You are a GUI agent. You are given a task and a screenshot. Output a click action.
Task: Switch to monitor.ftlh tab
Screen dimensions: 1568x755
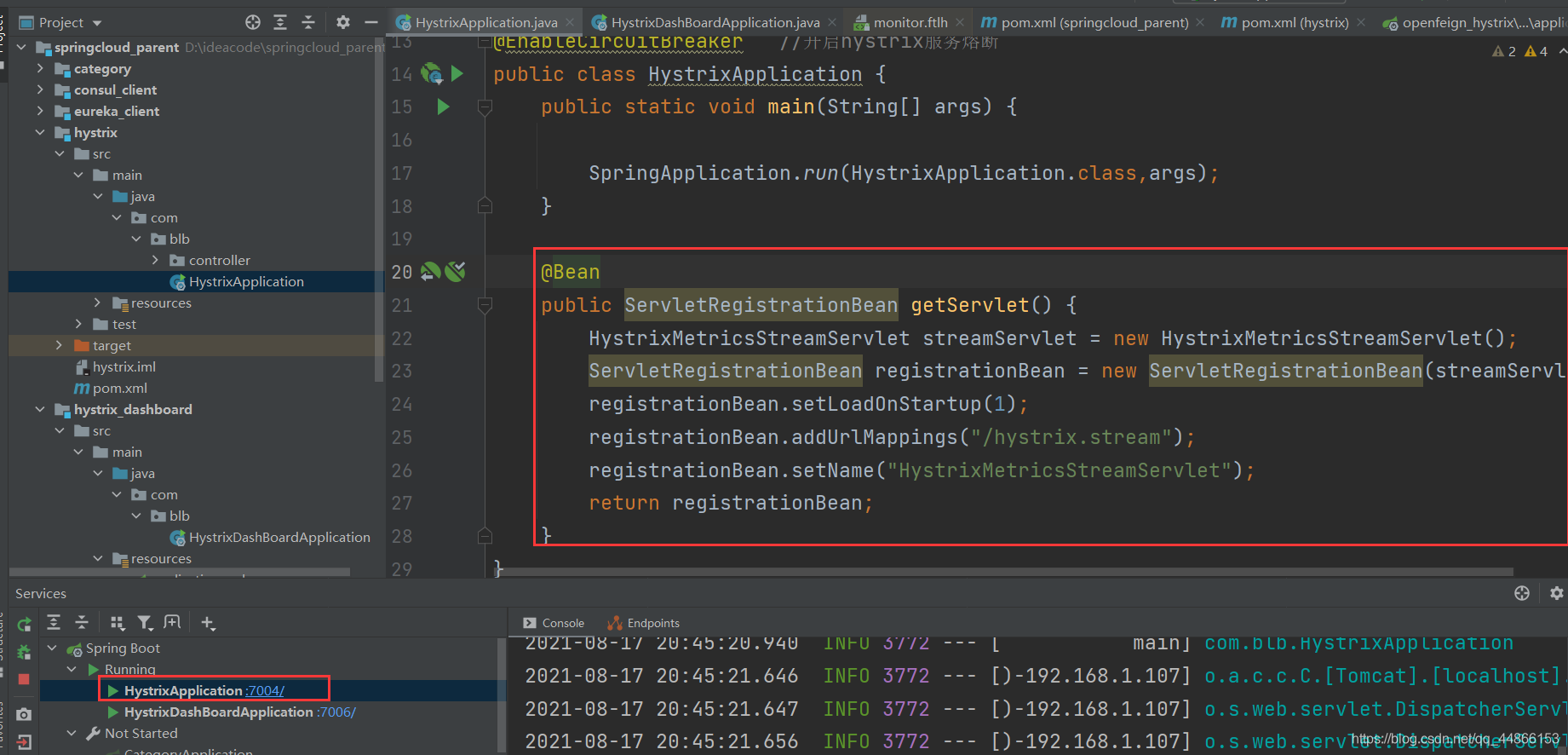tap(910, 23)
